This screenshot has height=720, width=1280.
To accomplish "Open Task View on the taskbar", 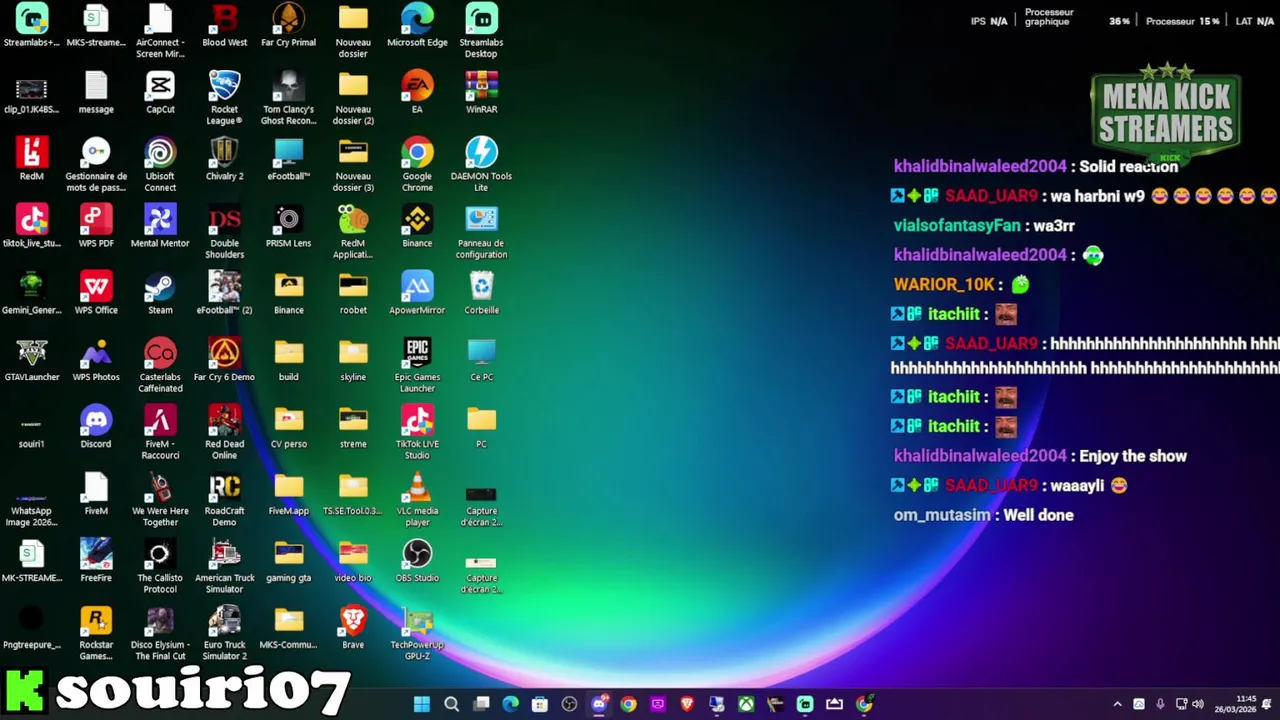I will coord(481,704).
